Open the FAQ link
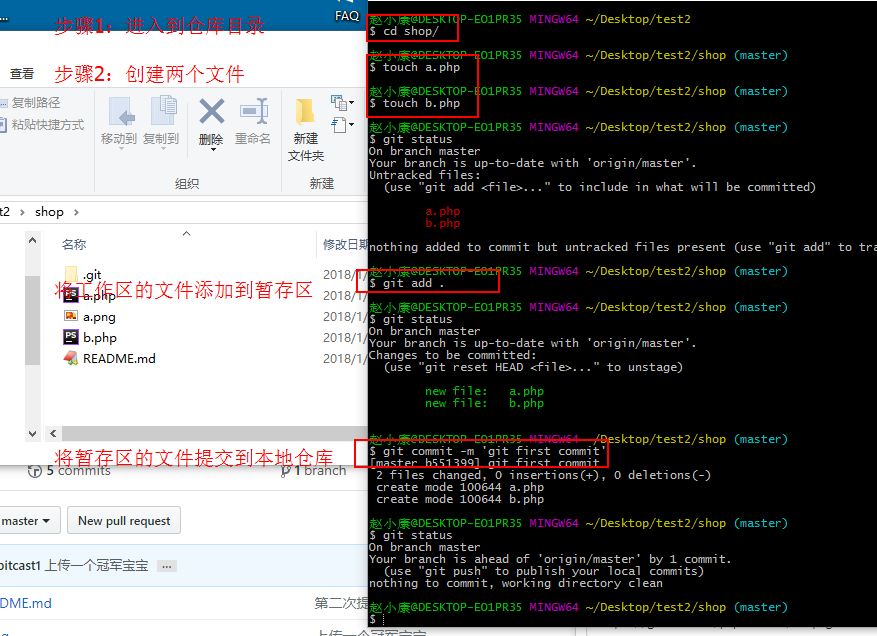877x636 pixels. coord(347,15)
